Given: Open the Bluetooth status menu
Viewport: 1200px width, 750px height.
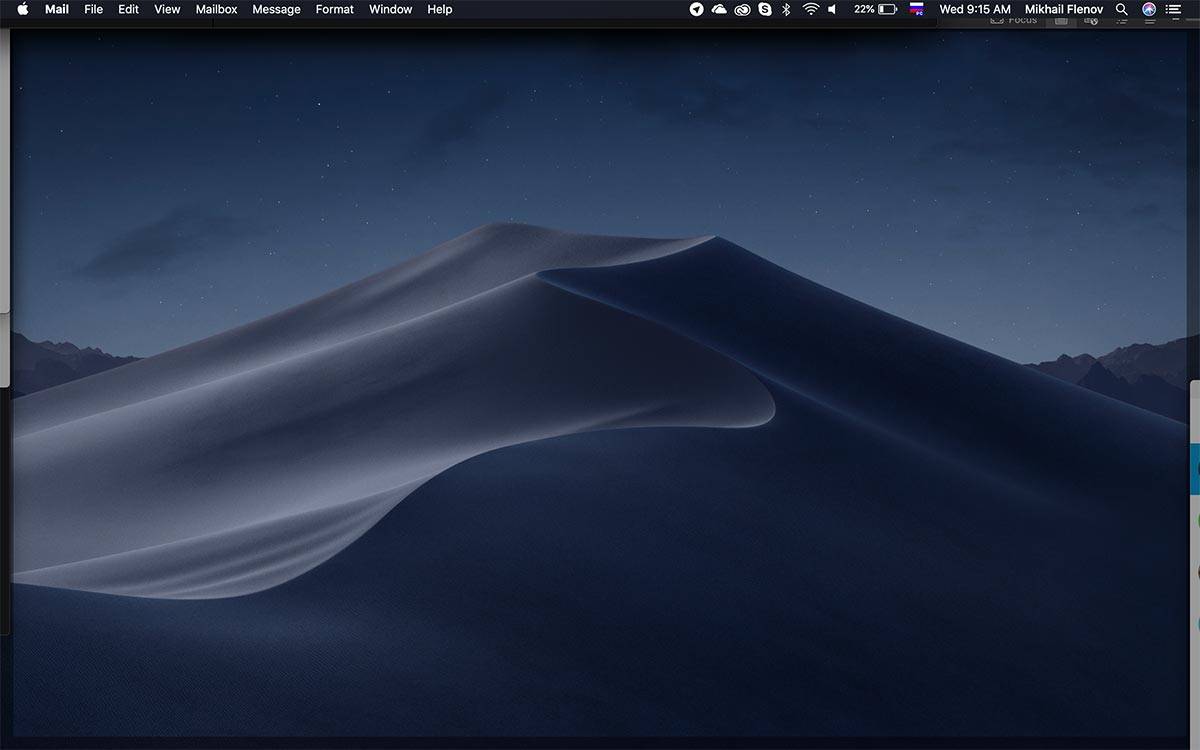Looking at the screenshot, I should point(786,9).
